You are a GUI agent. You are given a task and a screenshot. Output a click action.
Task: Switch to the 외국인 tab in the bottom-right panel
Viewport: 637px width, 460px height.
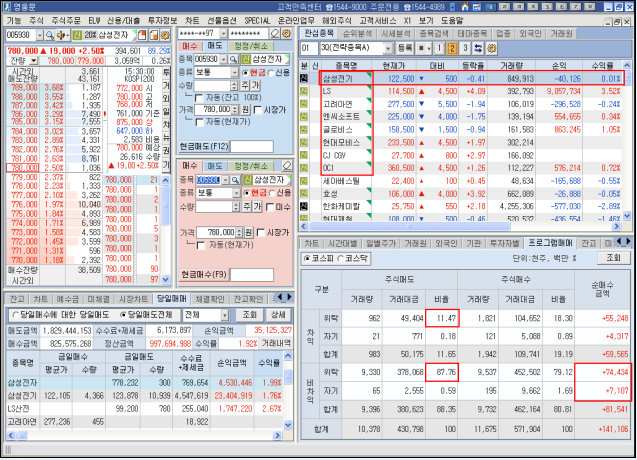tap(444, 243)
